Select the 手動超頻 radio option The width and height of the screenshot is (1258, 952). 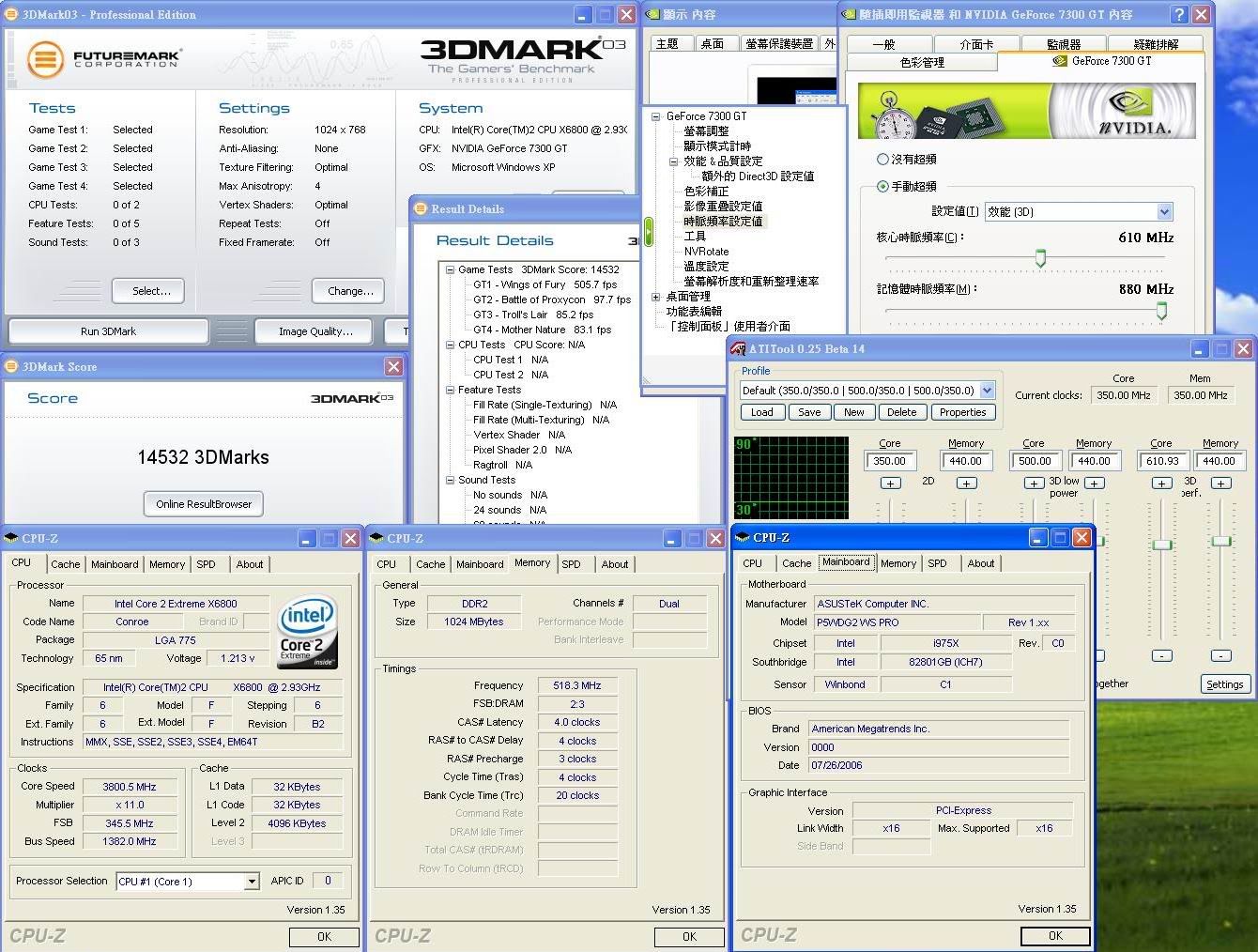click(x=882, y=186)
